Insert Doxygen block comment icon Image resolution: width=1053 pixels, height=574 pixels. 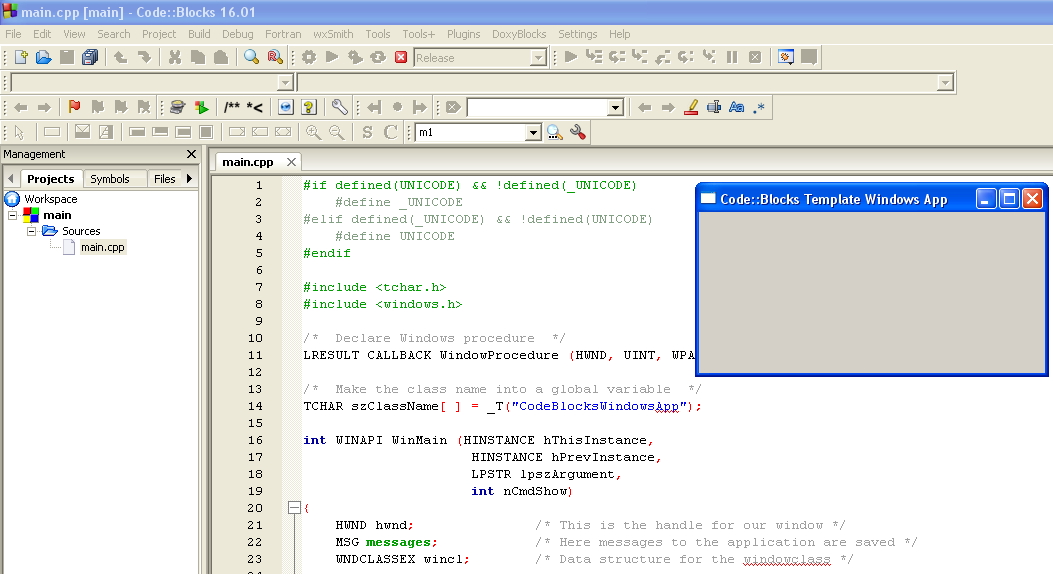(232, 107)
